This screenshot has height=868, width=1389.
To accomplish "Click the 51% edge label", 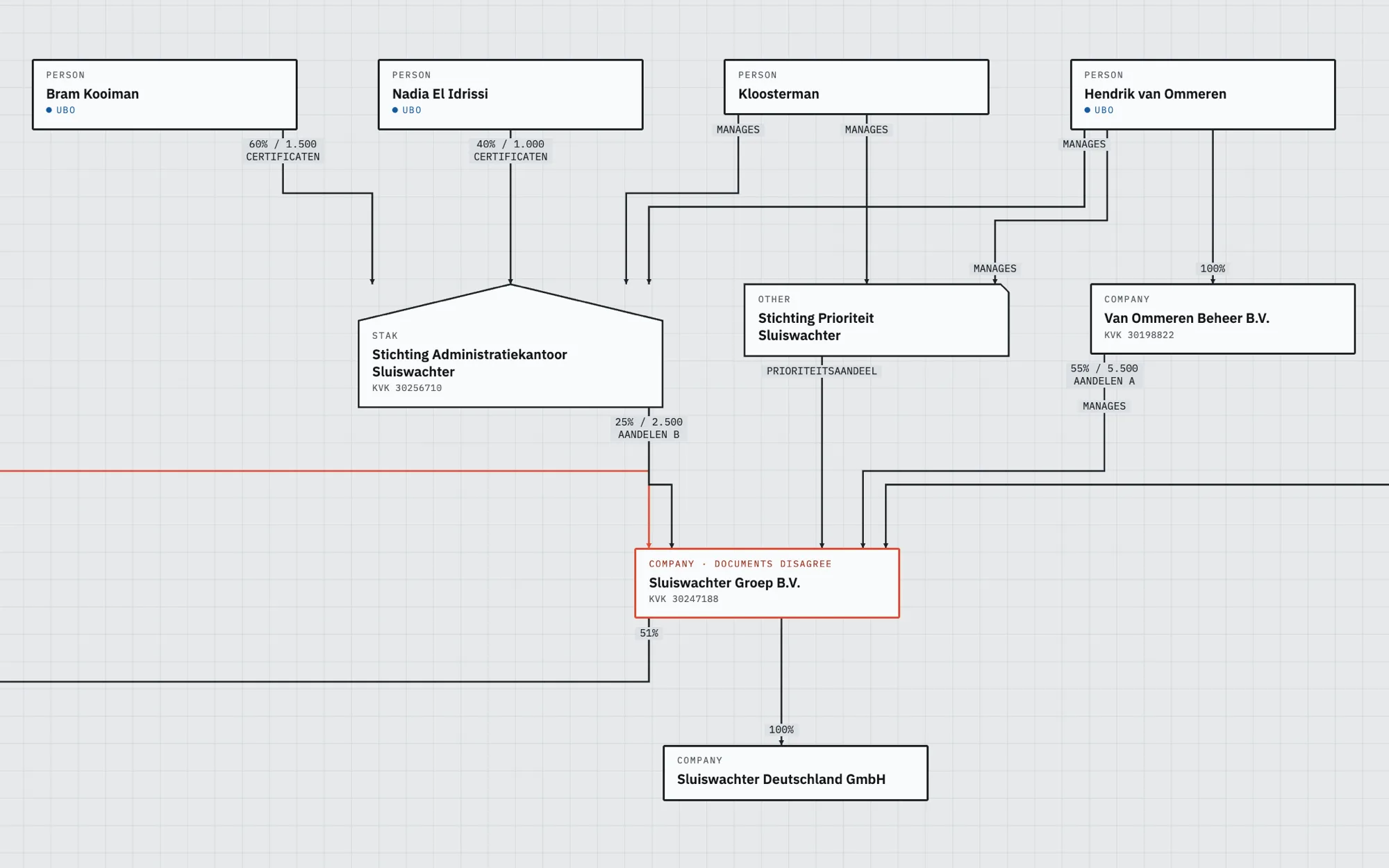I will coord(649,633).
